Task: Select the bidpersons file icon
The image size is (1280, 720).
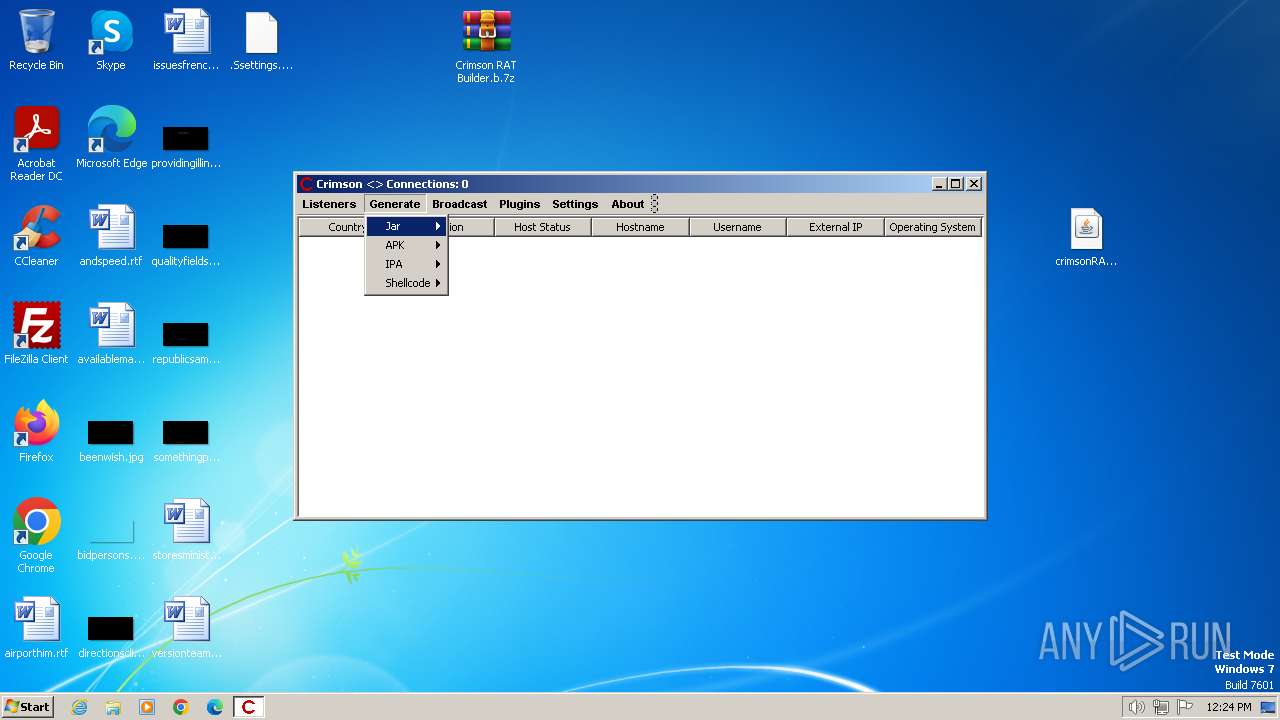Action: pyautogui.click(x=111, y=538)
